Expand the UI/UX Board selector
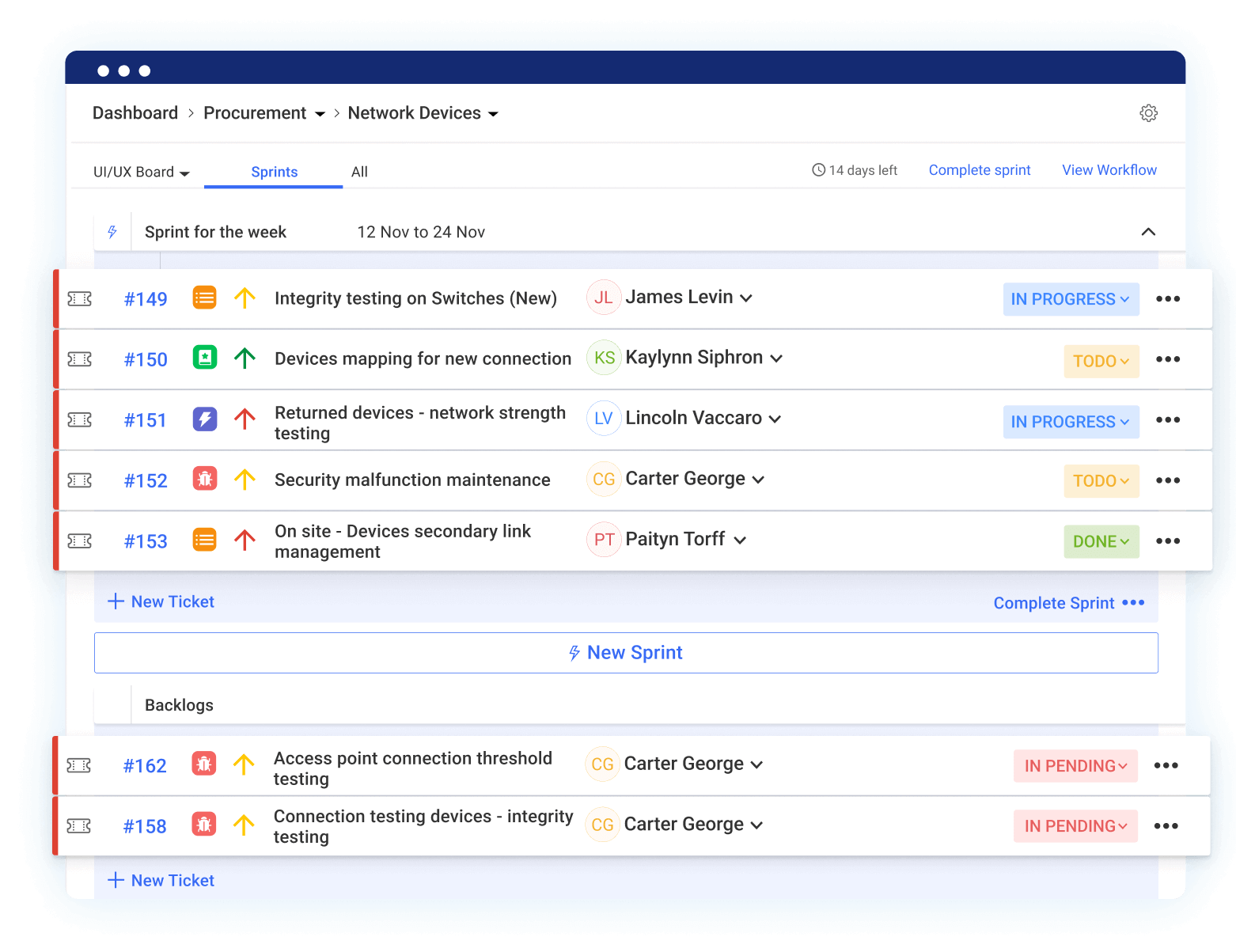This screenshot has height=952, width=1236. (x=142, y=173)
